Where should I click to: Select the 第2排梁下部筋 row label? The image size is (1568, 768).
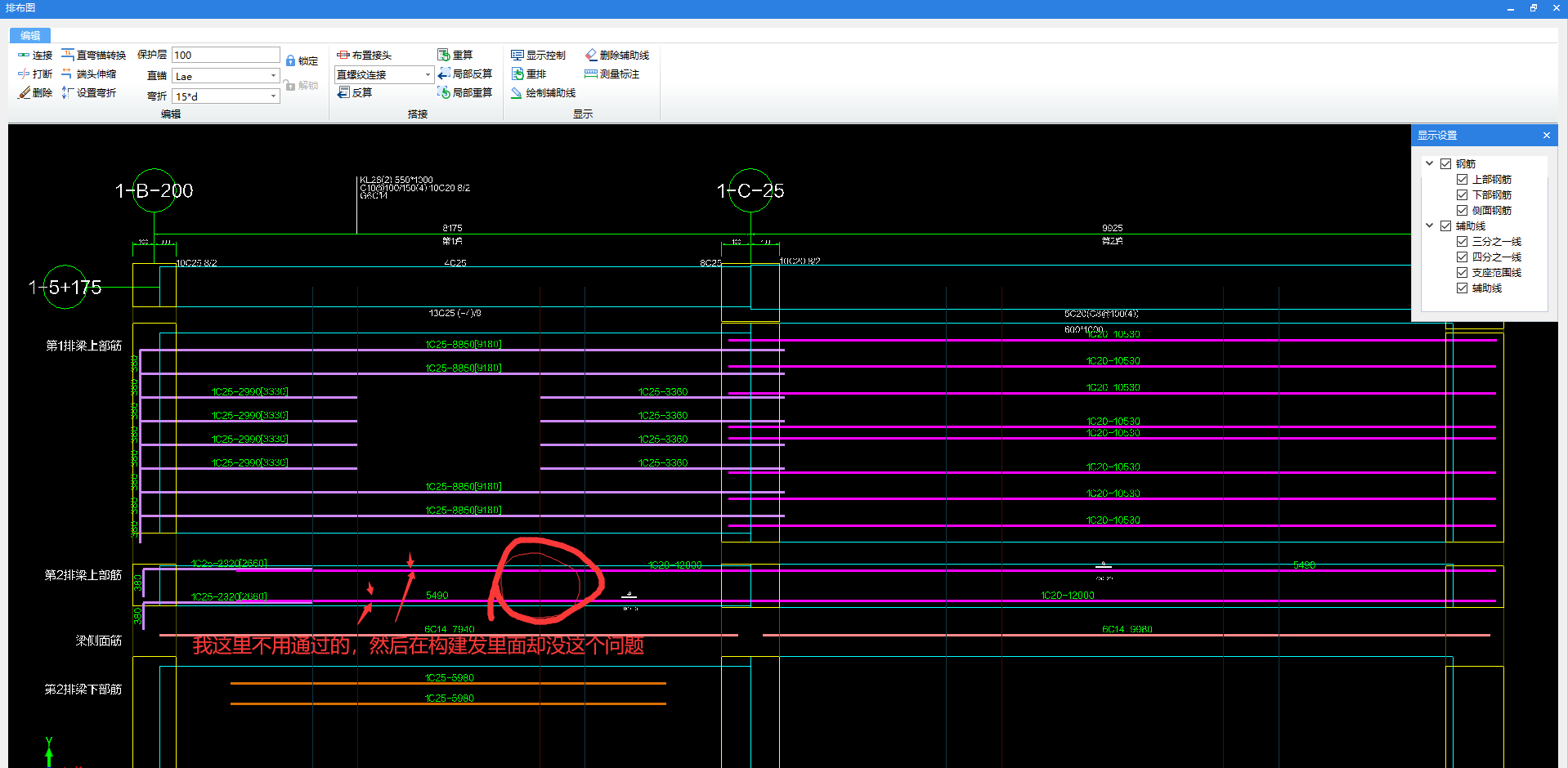pos(83,690)
